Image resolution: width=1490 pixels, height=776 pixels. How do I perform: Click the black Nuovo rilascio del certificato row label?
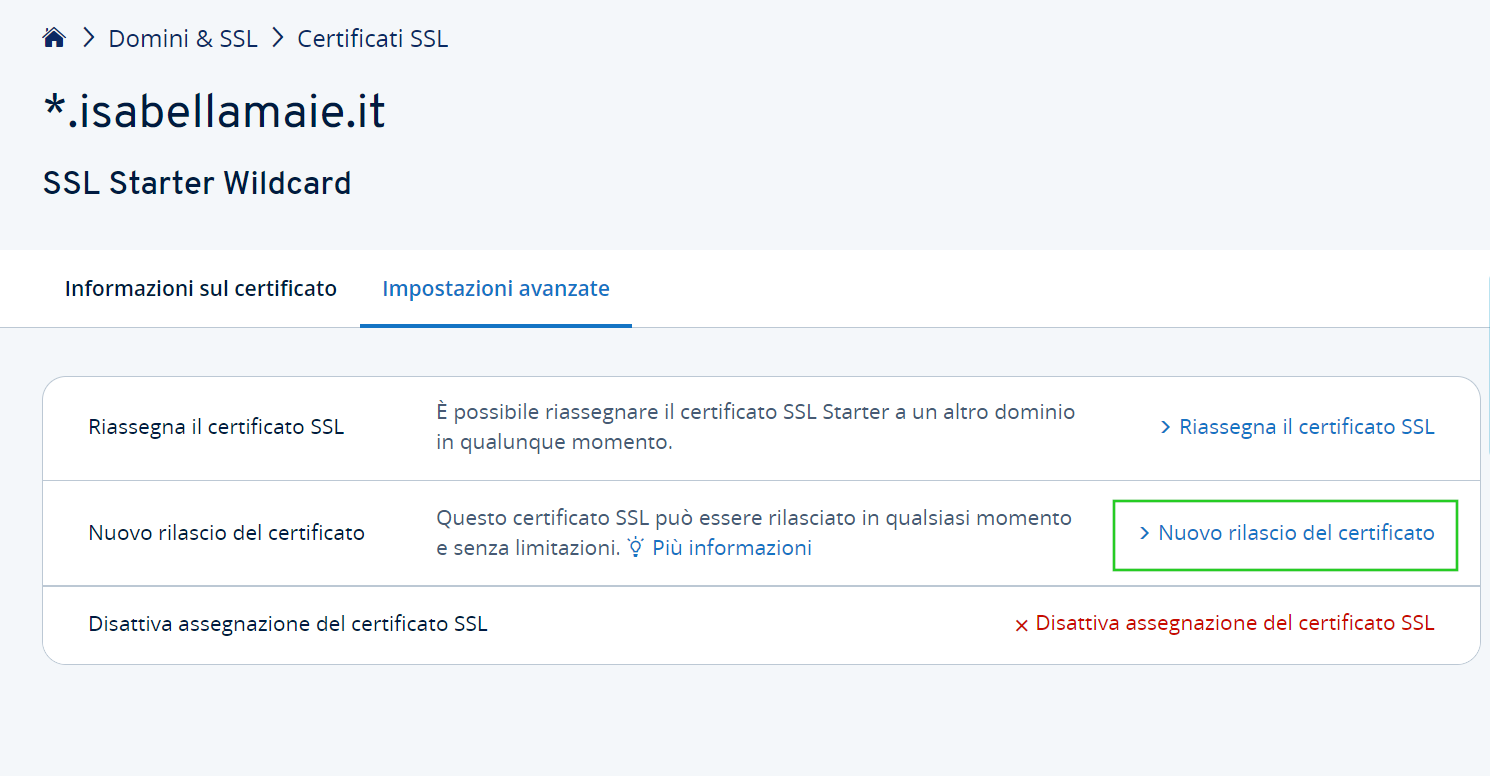click(x=226, y=533)
